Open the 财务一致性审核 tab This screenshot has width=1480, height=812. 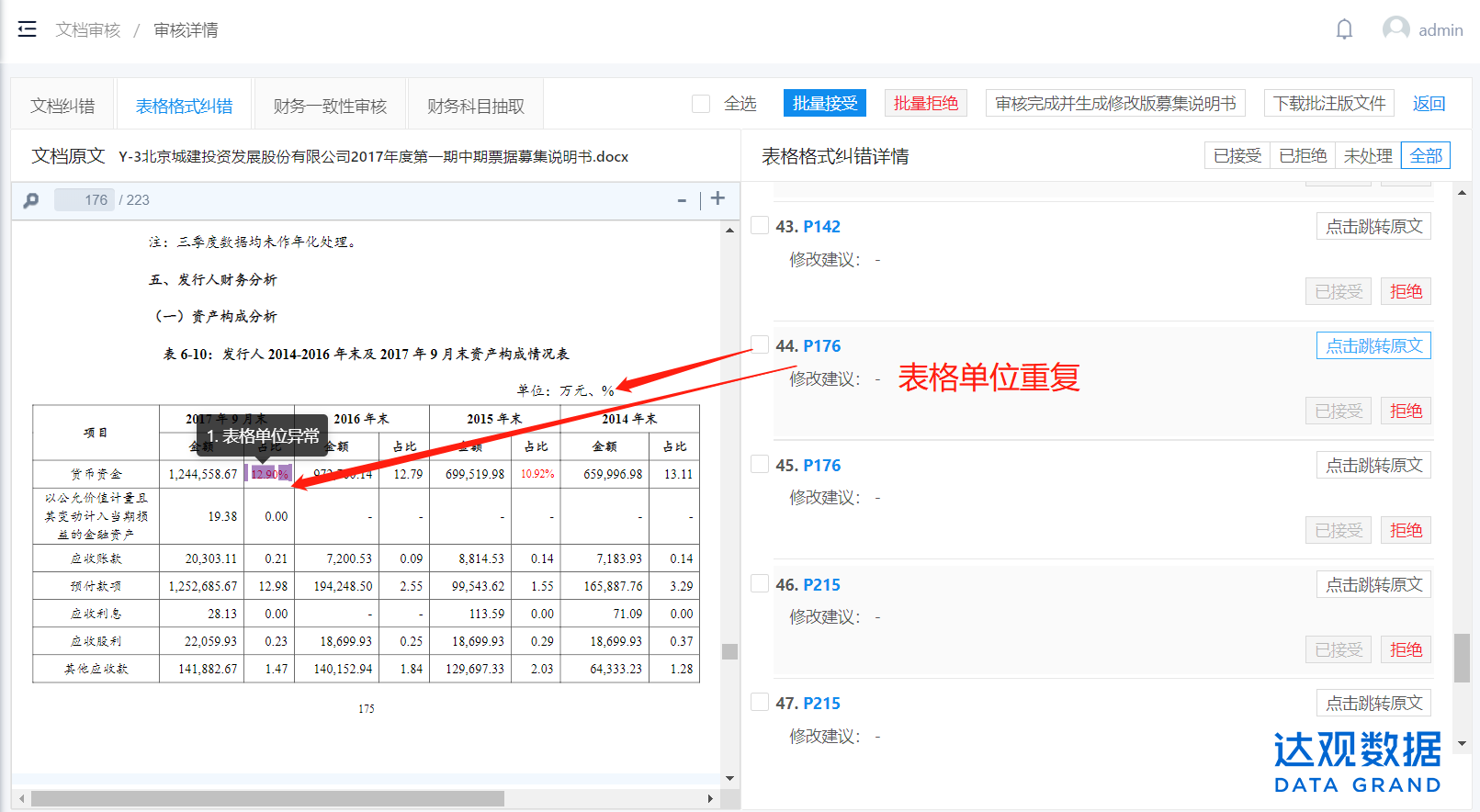point(330,107)
